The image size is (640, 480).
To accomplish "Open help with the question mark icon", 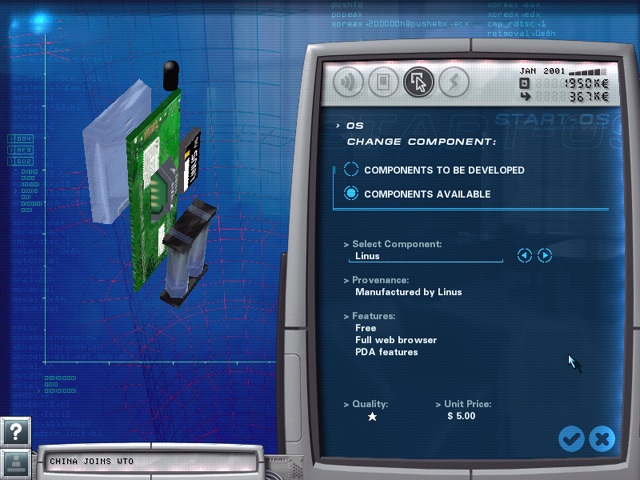I will click(x=15, y=432).
